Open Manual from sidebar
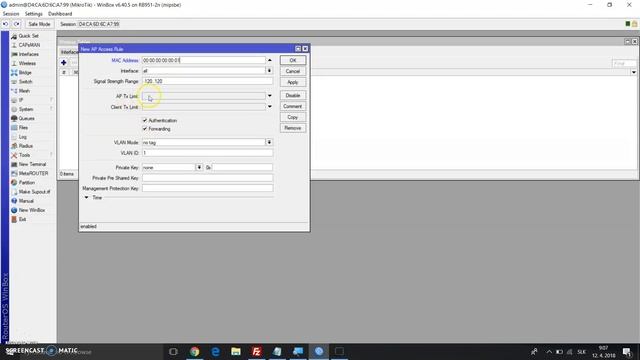 (26, 201)
